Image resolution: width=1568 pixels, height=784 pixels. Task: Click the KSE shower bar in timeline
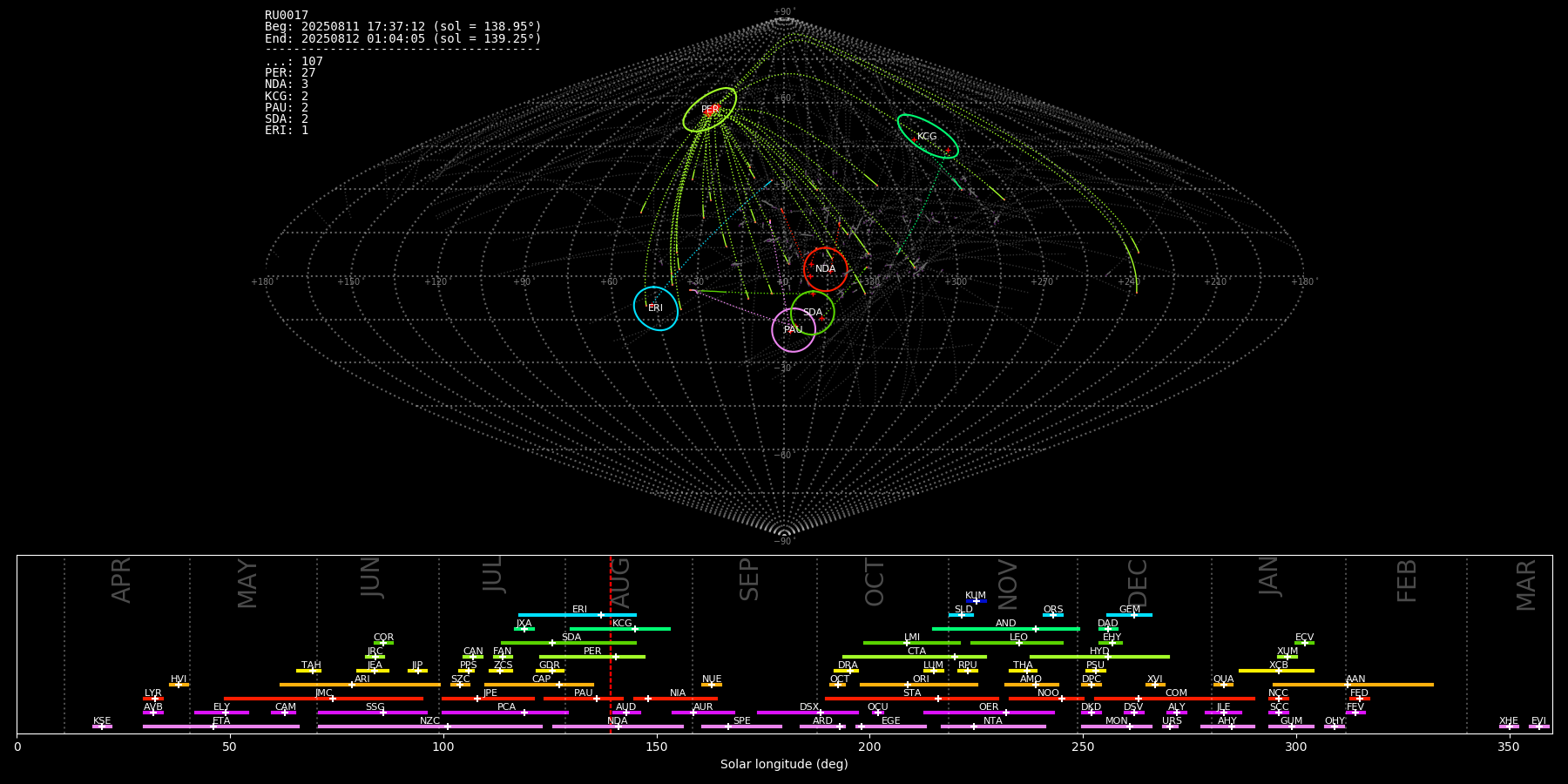tap(102, 727)
